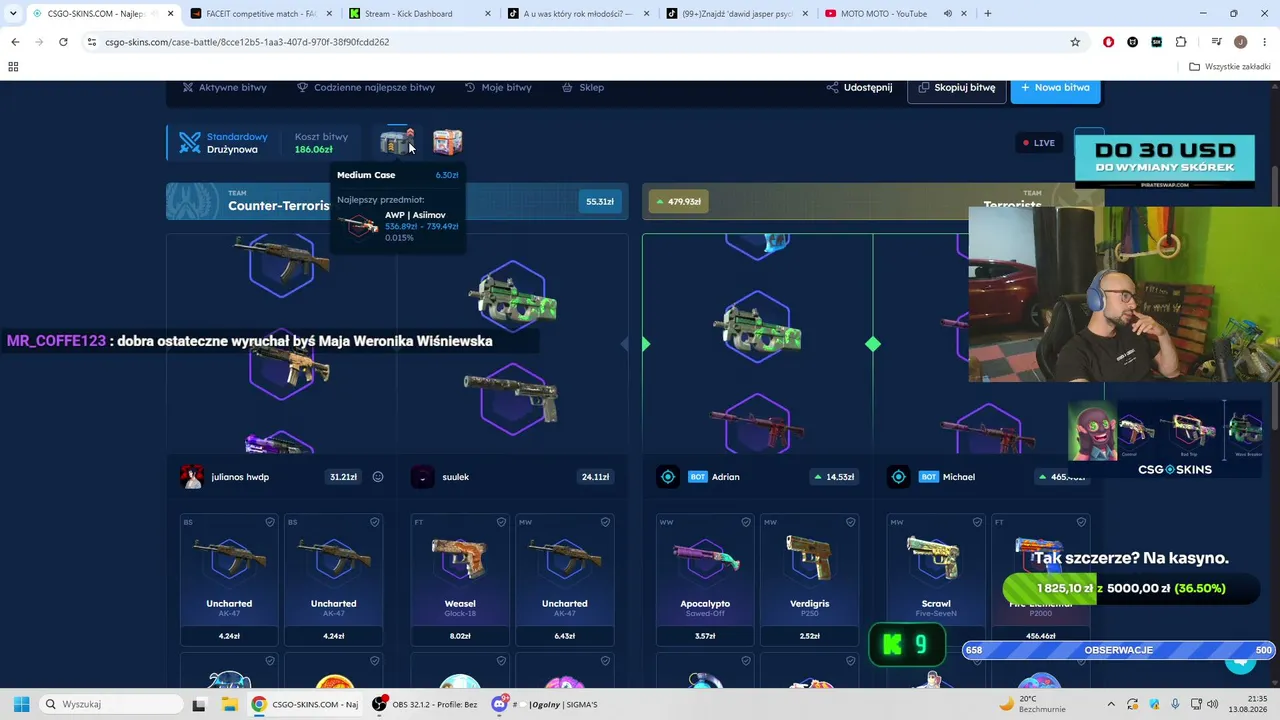Open the Chrome three-dot menu
Image resolution: width=1280 pixels, height=720 pixels.
coord(1263,42)
